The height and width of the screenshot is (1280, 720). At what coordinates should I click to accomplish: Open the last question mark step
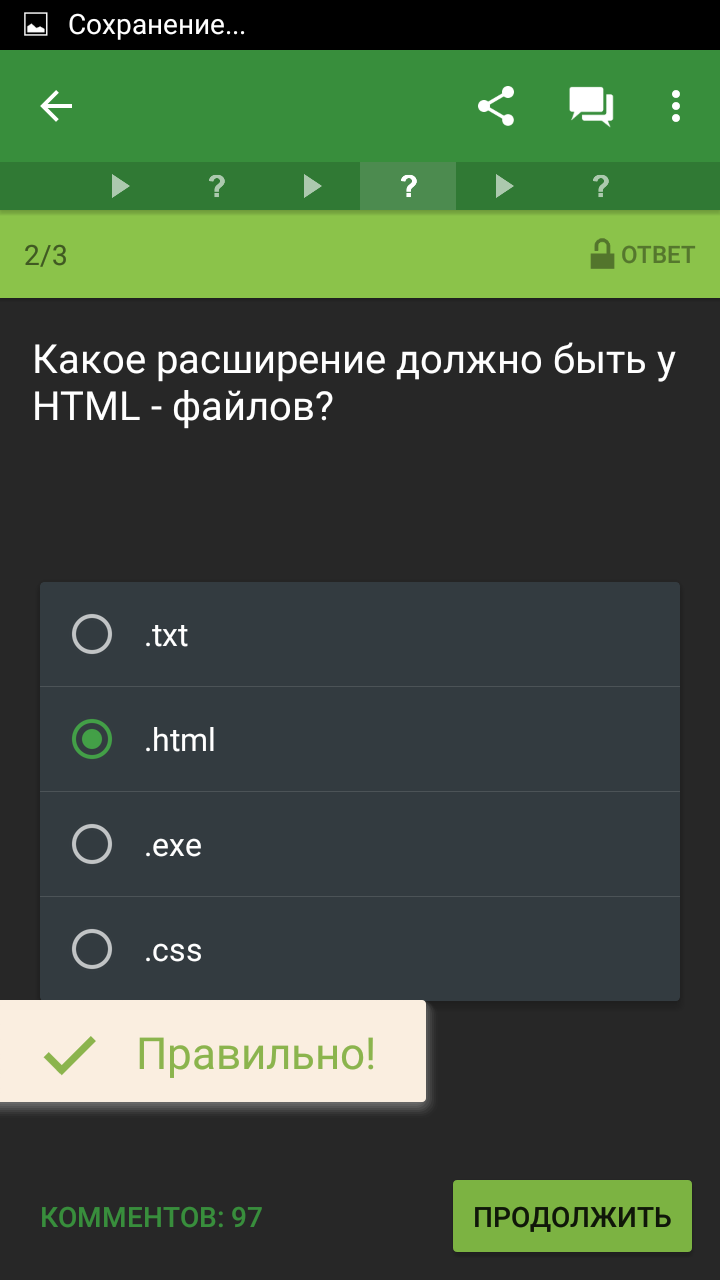(600, 186)
